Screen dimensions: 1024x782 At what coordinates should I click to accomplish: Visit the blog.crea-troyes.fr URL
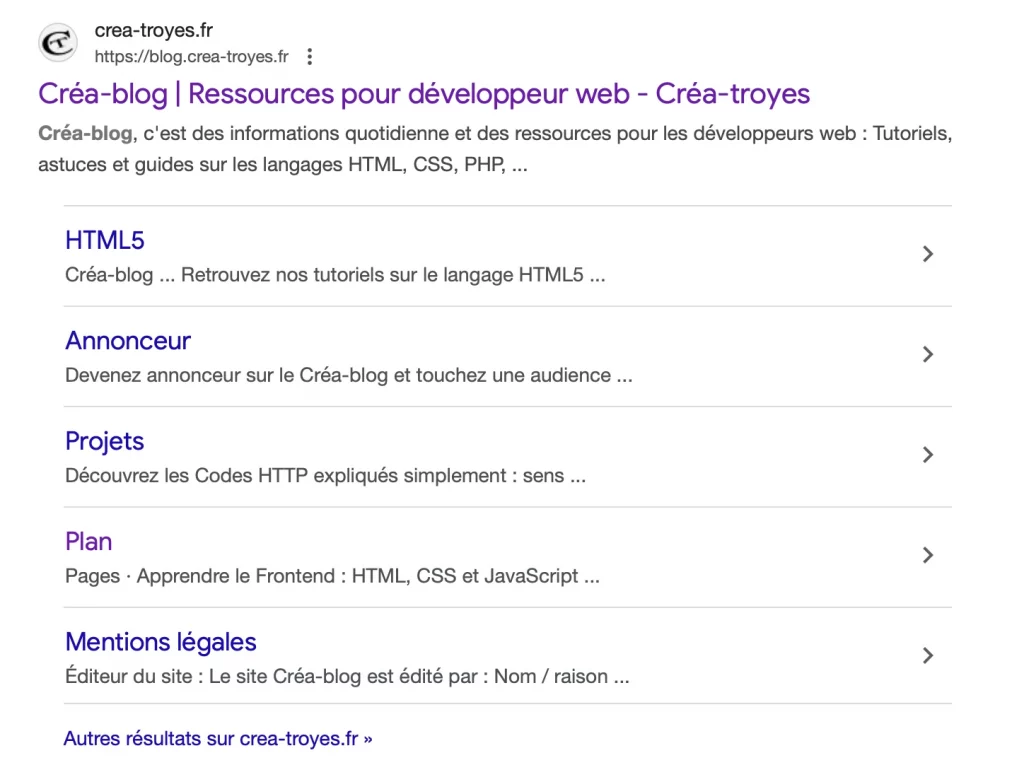[190, 57]
